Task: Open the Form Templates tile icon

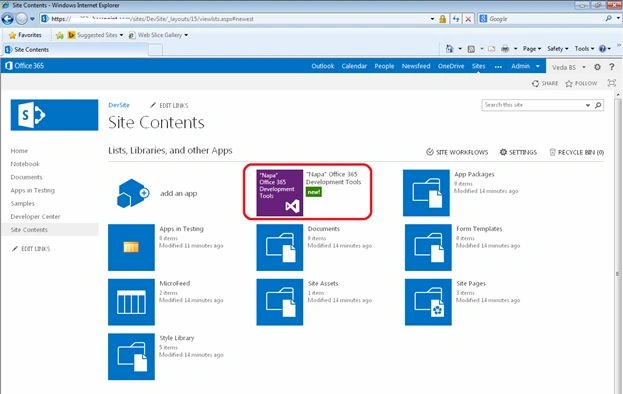Action: (428, 247)
